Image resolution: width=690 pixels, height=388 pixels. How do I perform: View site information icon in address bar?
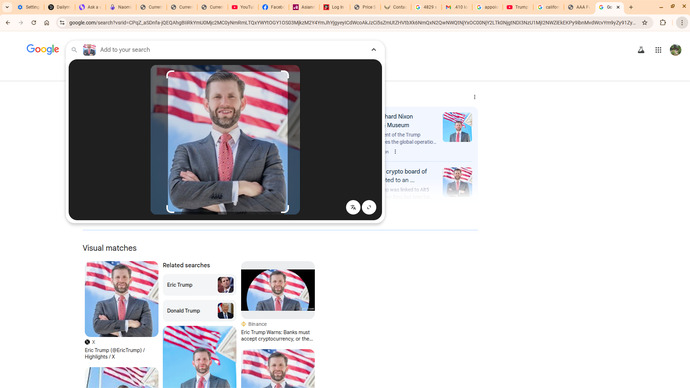[62, 22]
